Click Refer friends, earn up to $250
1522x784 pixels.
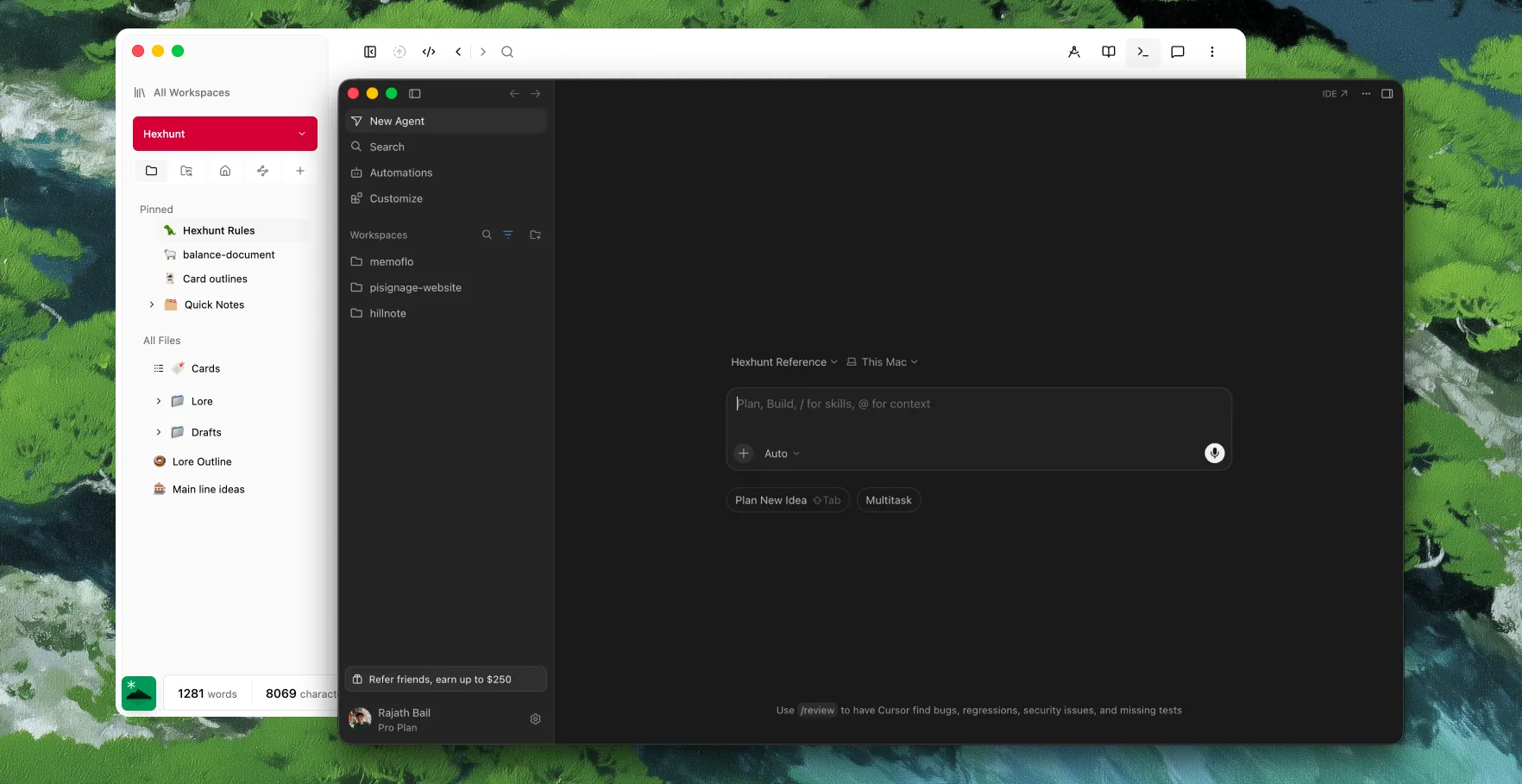click(446, 679)
